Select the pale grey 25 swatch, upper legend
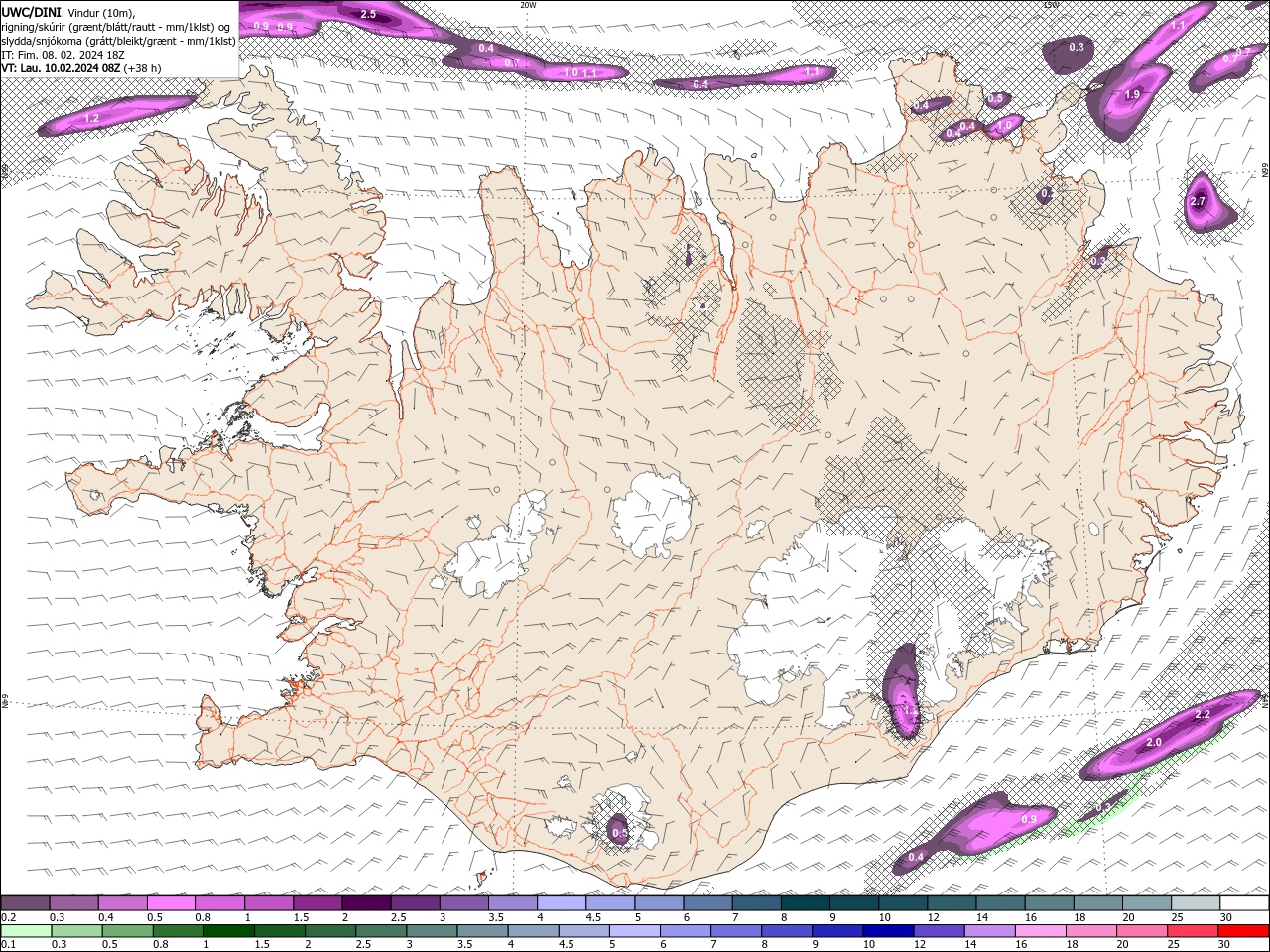 [1196, 903]
